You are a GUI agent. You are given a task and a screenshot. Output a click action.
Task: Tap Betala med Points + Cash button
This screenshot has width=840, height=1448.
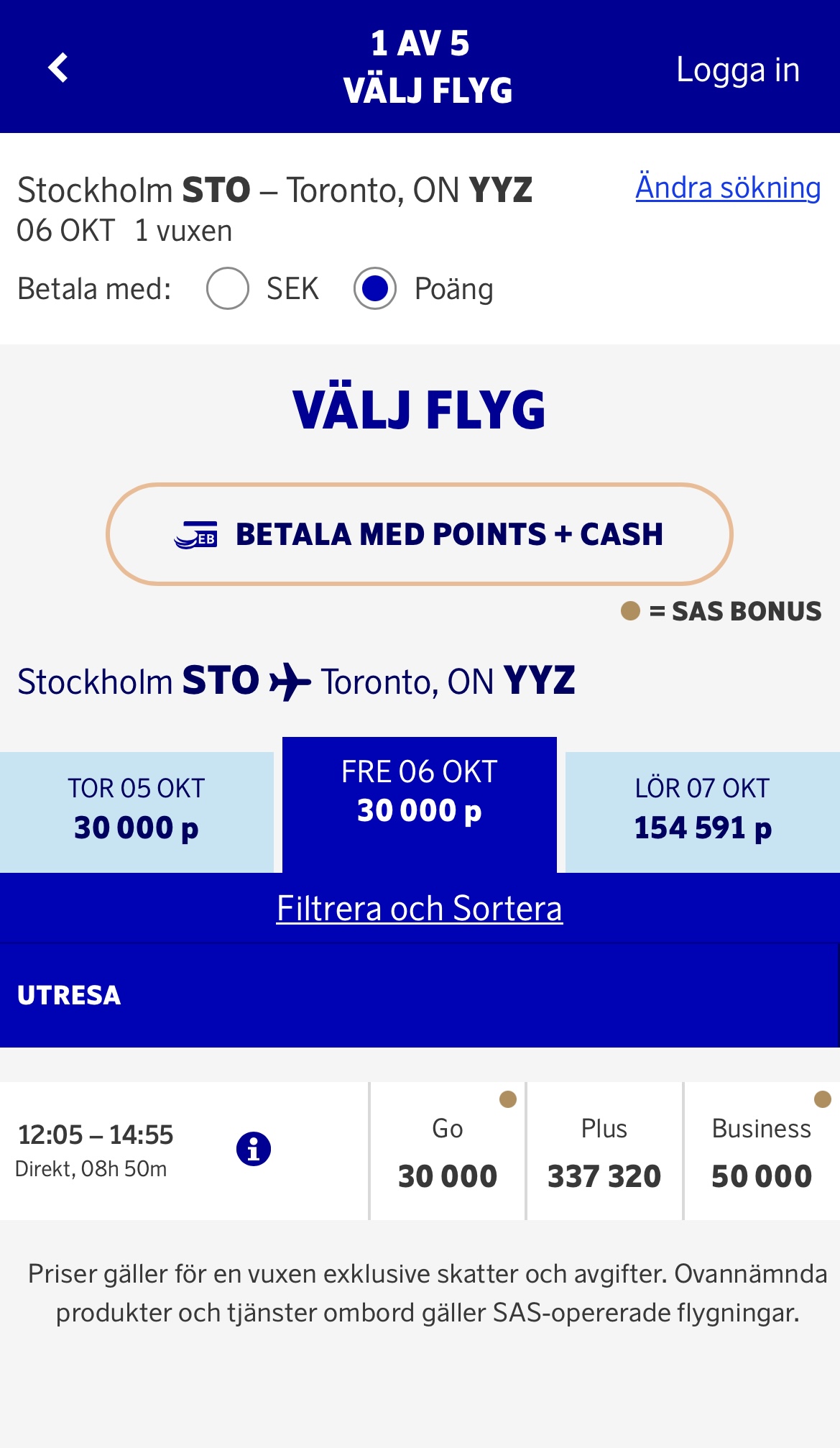420,534
